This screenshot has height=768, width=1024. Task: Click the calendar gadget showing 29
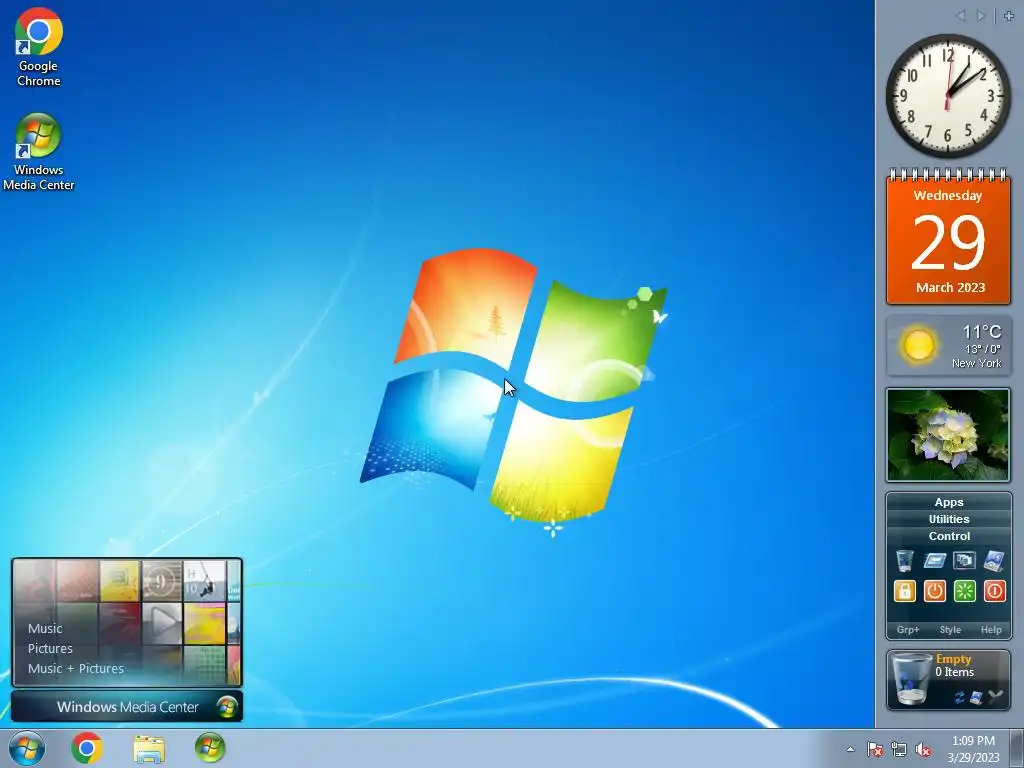pyautogui.click(x=948, y=237)
